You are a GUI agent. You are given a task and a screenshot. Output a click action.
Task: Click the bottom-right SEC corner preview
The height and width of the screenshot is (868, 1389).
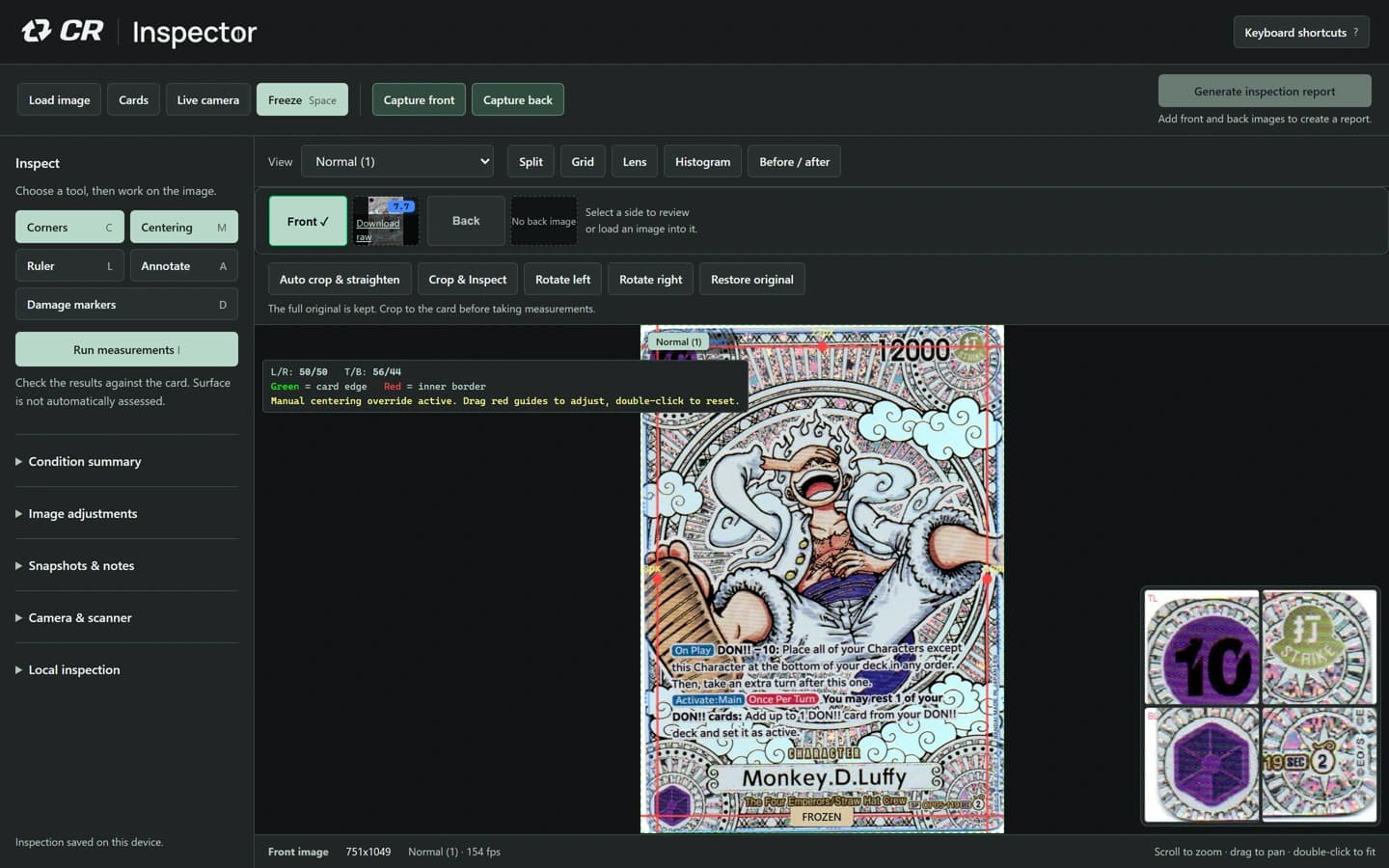[x=1319, y=764]
